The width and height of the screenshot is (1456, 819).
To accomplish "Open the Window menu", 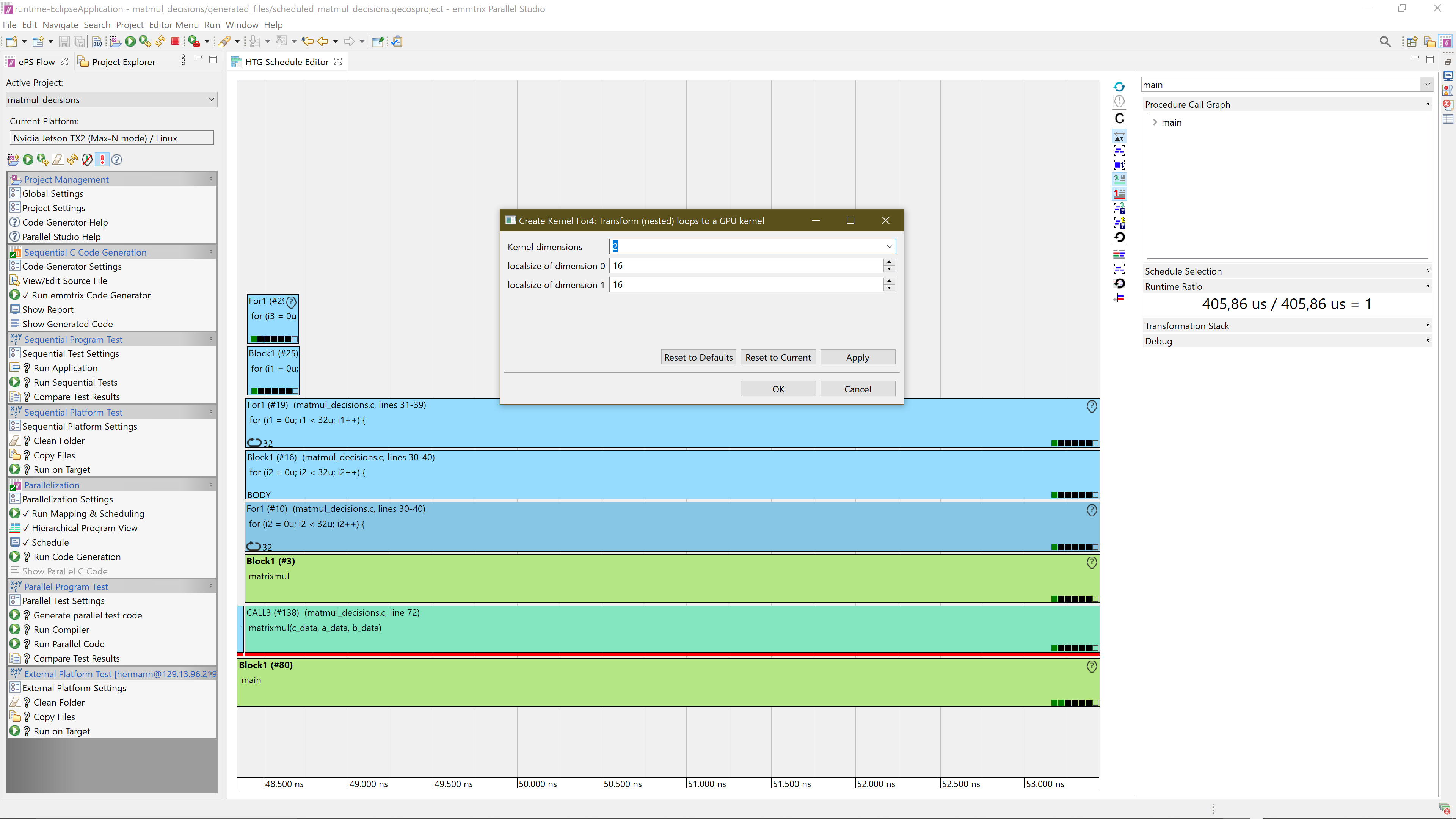I will [x=242, y=25].
